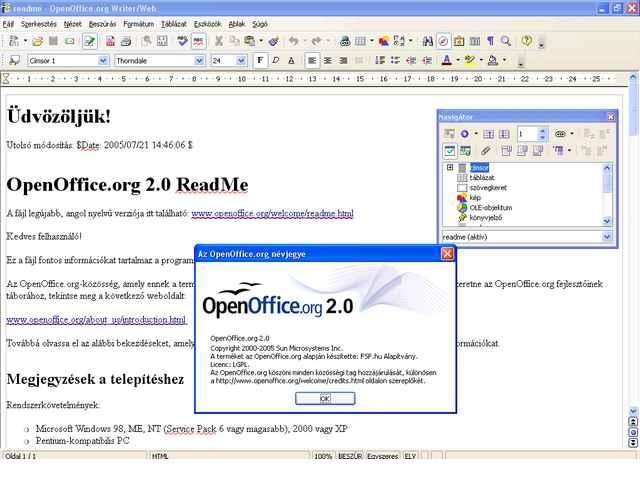
Task: Open the Insert Table dropdown arrow
Action: (371, 41)
